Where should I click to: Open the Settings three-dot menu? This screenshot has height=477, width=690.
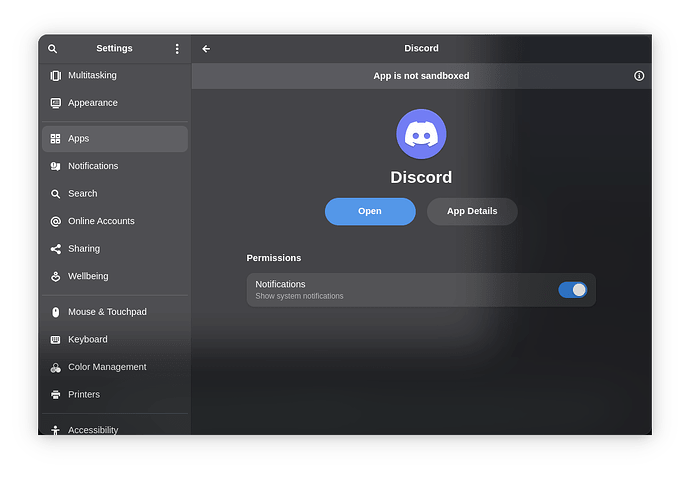(x=177, y=49)
